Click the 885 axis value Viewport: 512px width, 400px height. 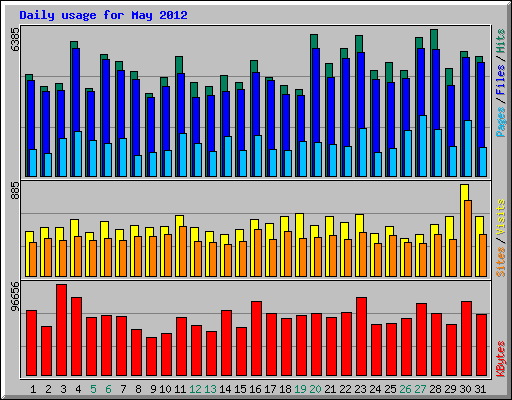click(15, 191)
